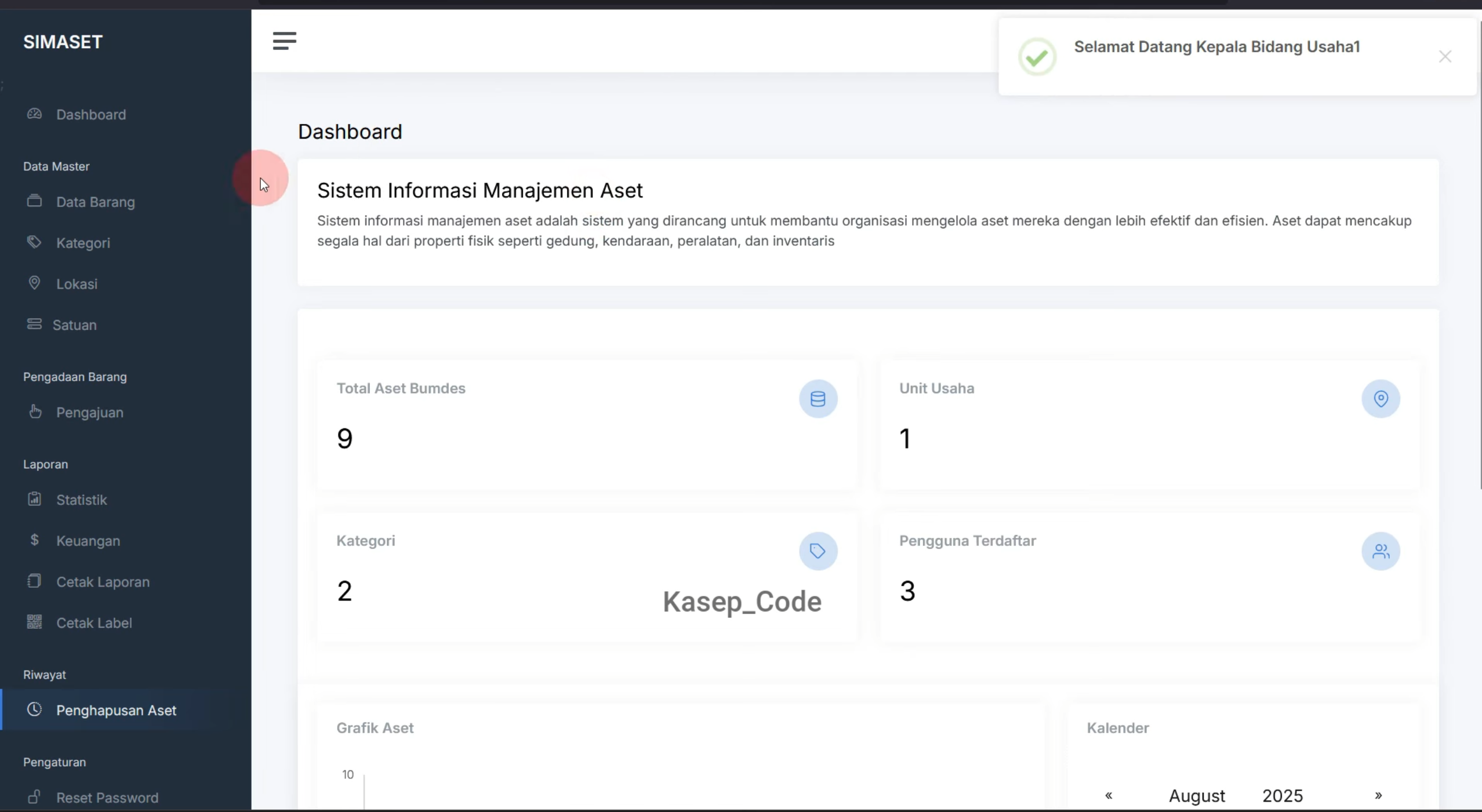The width and height of the screenshot is (1482, 812).
Task: Click the Satuan stack icon
Action: (x=34, y=324)
